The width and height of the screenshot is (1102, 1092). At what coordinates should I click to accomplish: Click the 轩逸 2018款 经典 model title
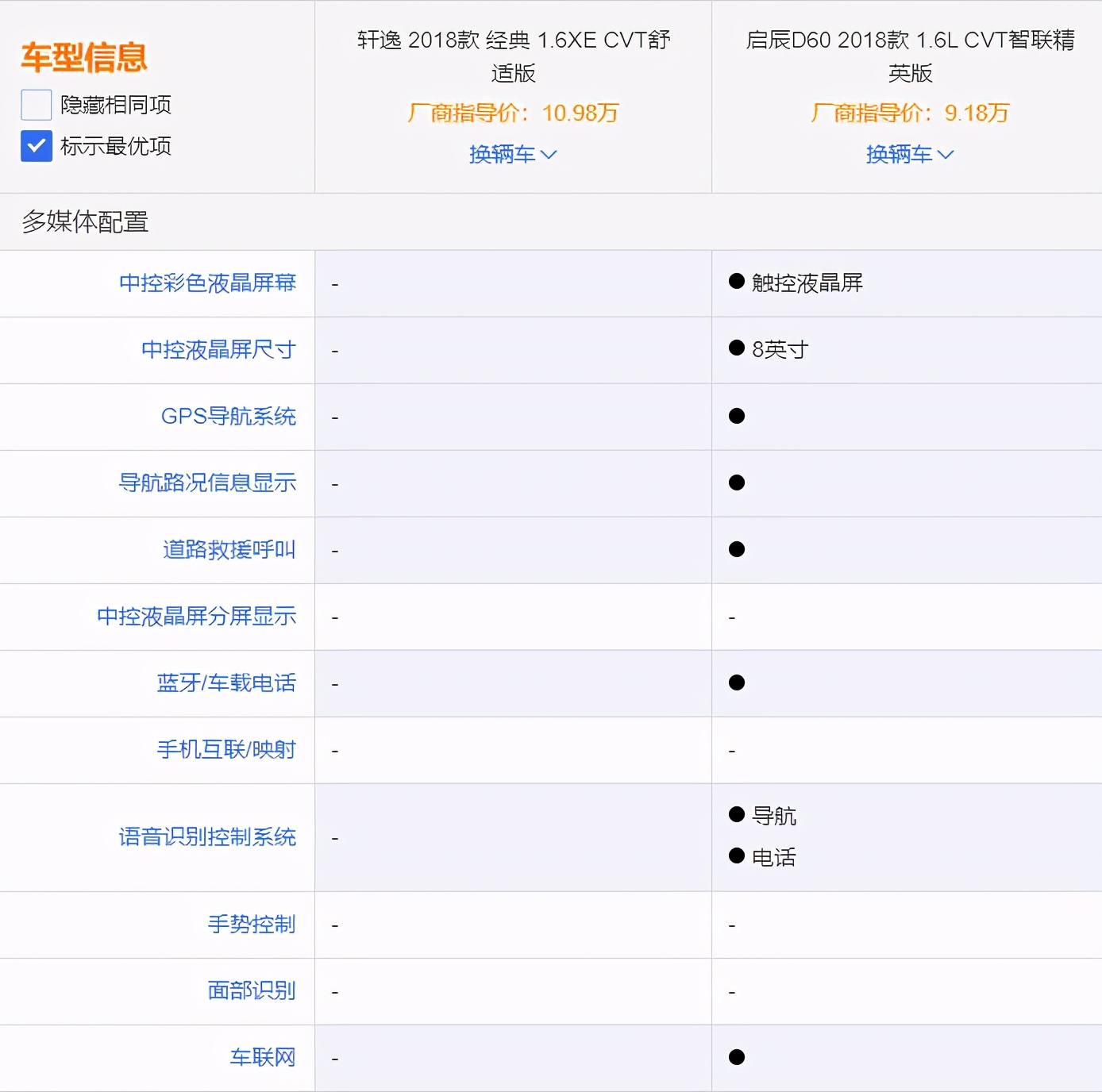click(x=513, y=56)
